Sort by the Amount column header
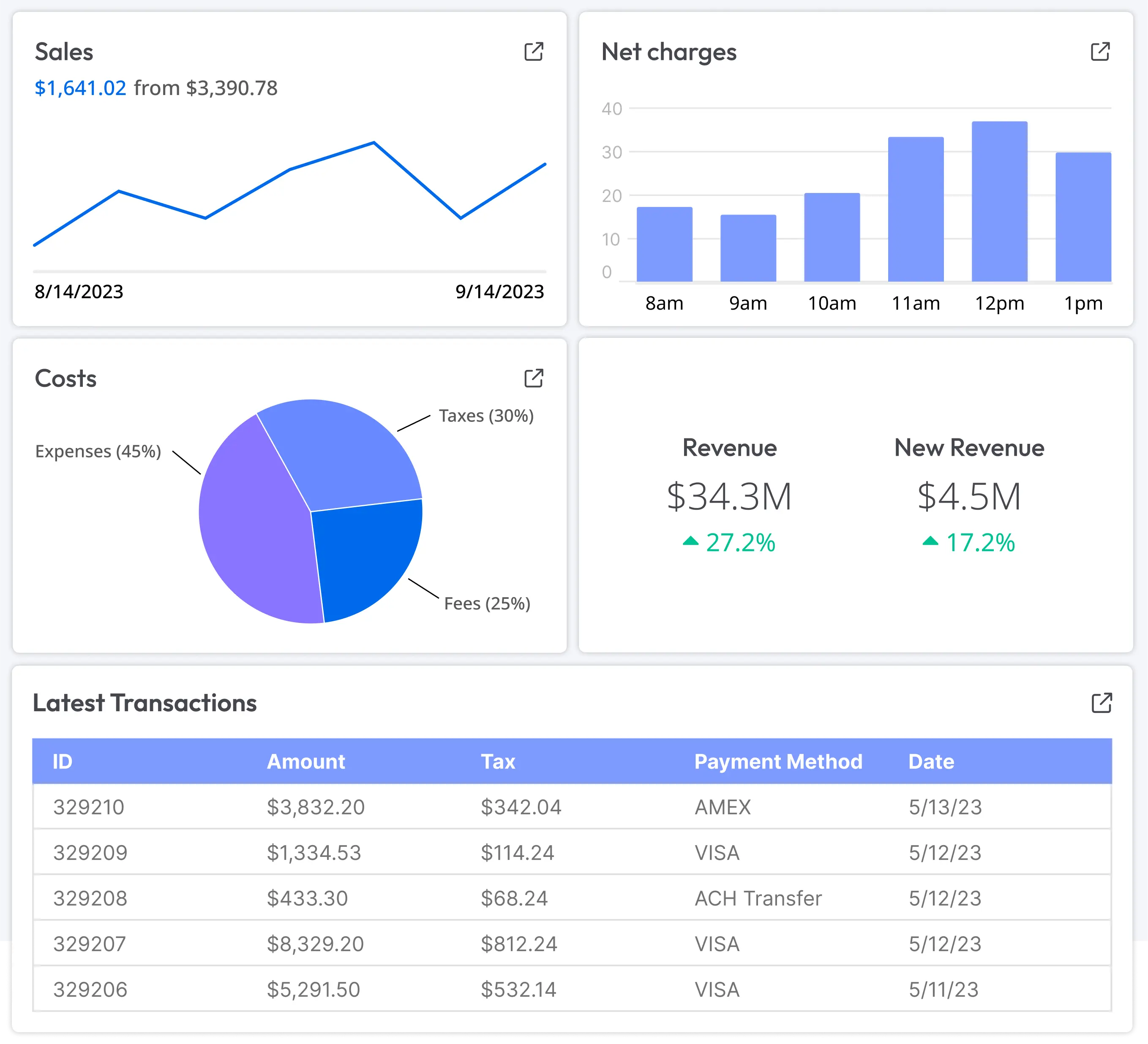The width and height of the screenshot is (1148, 1044). [306, 761]
